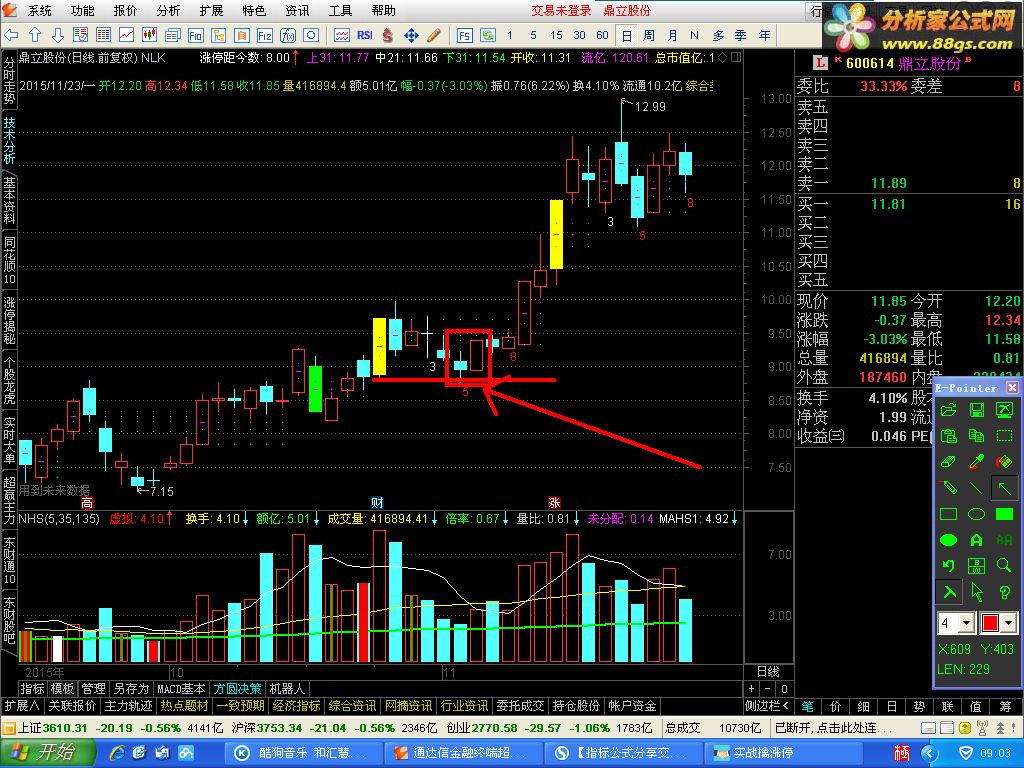Click the 指标 button
This screenshot has width=1024, height=768.
[x=32, y=688]
